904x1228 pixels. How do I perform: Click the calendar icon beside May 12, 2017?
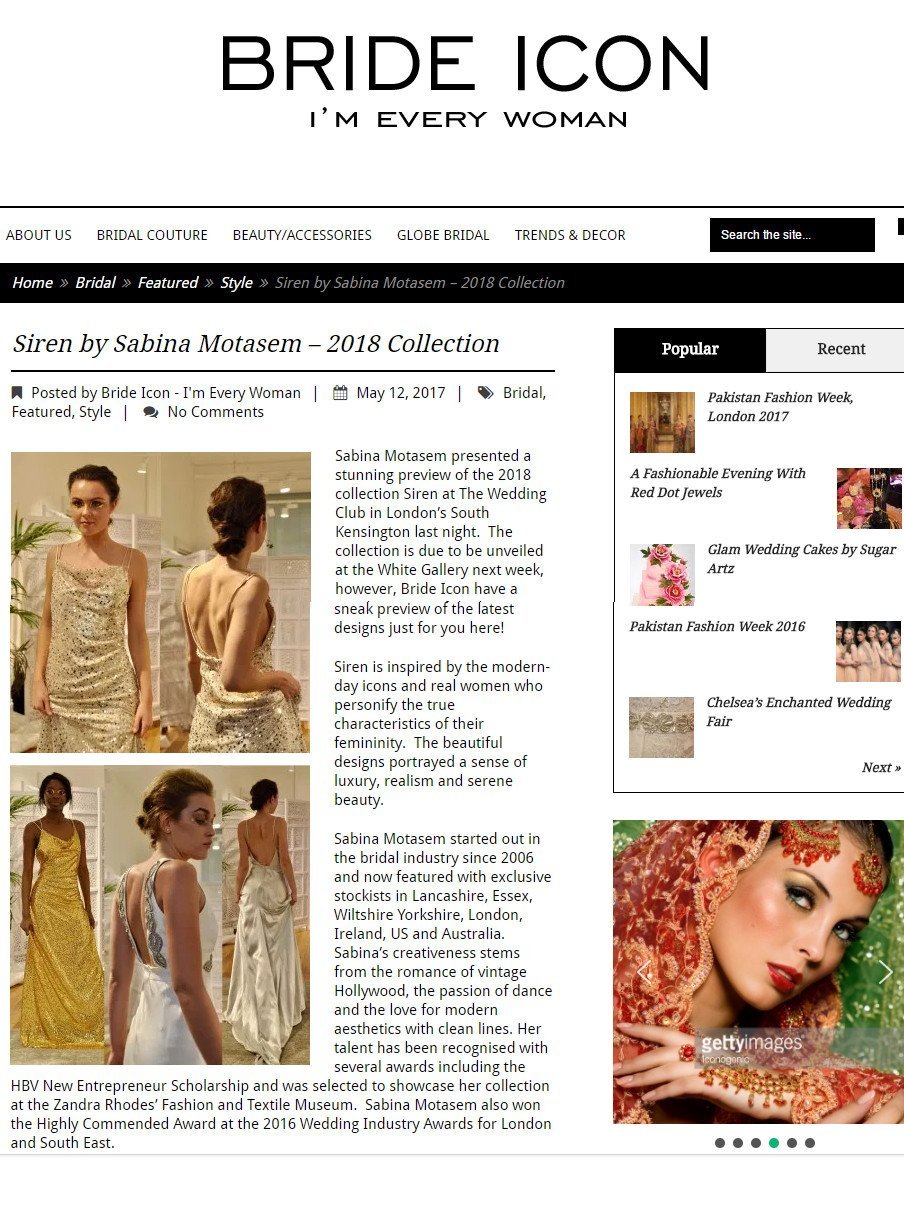(x=340, y=393)
